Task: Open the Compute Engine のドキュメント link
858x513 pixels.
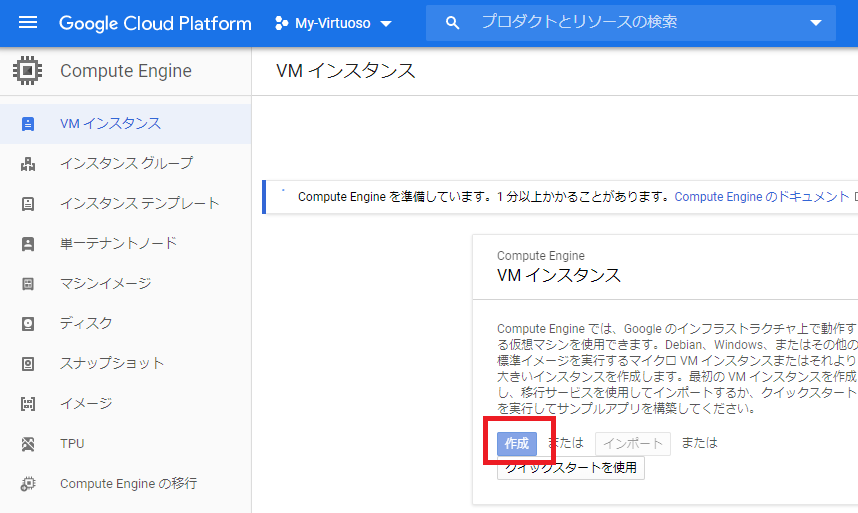Action: pos(762,197)
